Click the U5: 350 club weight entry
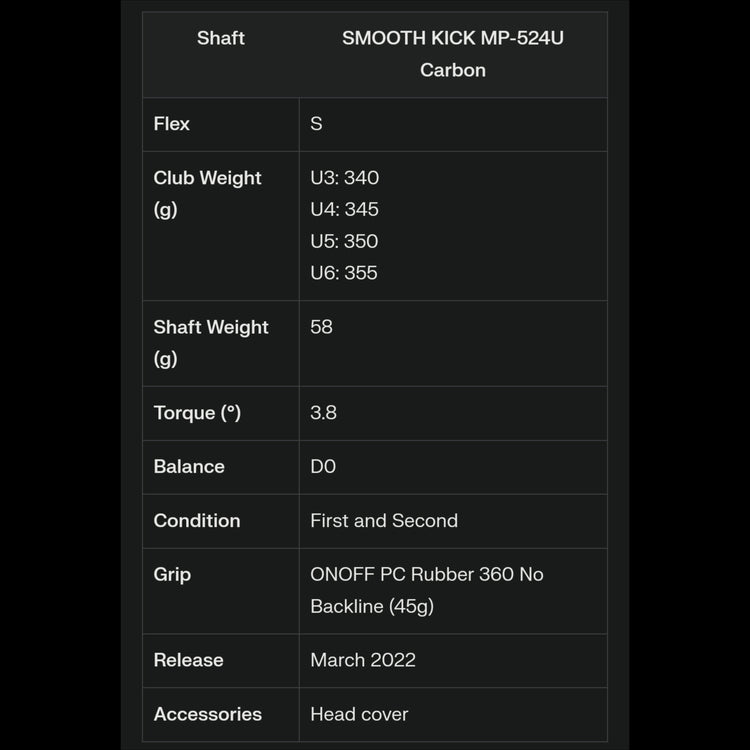Image resolution: width=750 pixels, height=750 pixels. (344, 241)
